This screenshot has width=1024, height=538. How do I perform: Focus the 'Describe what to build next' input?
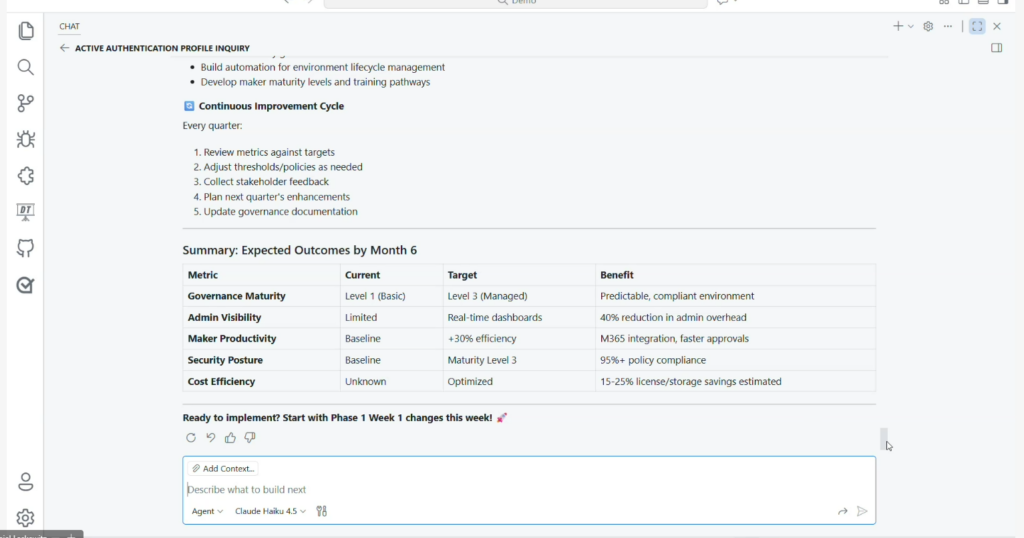click(x=529, y=489)
